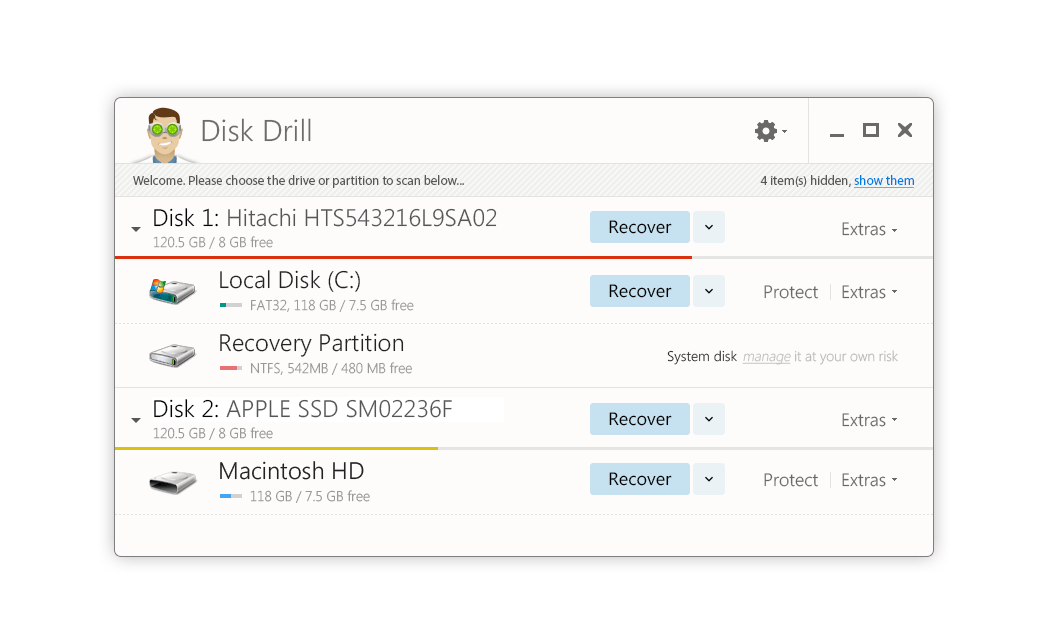Click the 'NTFS, 542MB / 480 MB free' text
This screenshot has width=1058, height=618.
point(331,369)
